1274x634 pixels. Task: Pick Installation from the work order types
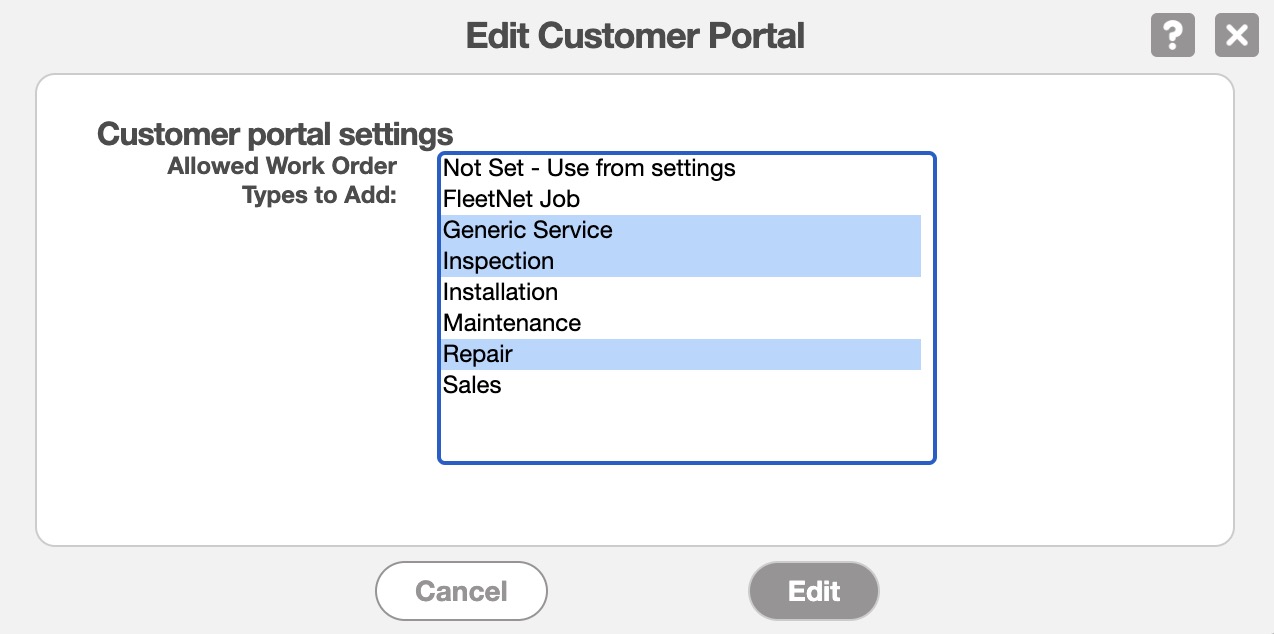(x=500, y=292)
